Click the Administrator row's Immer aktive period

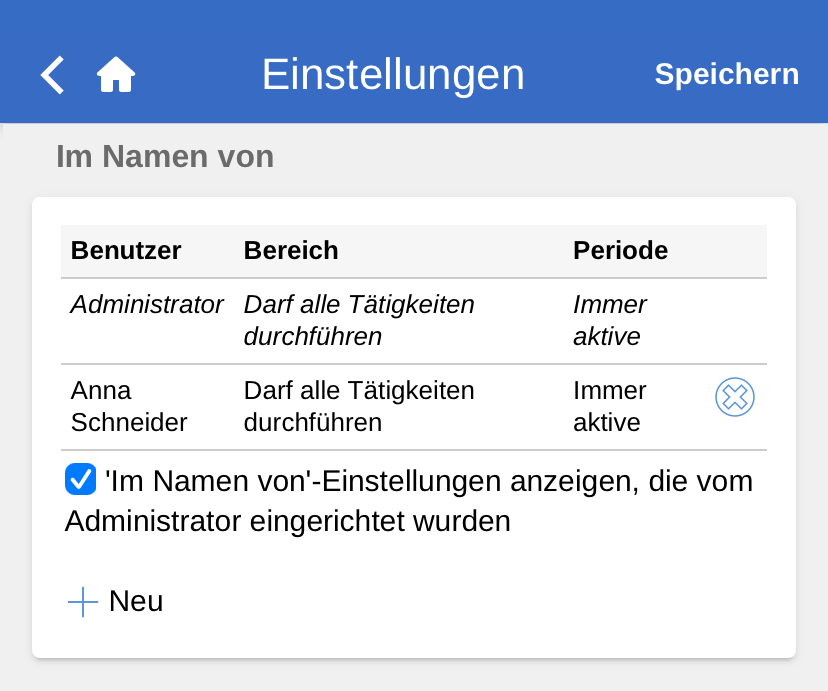(x=610, y=320)
